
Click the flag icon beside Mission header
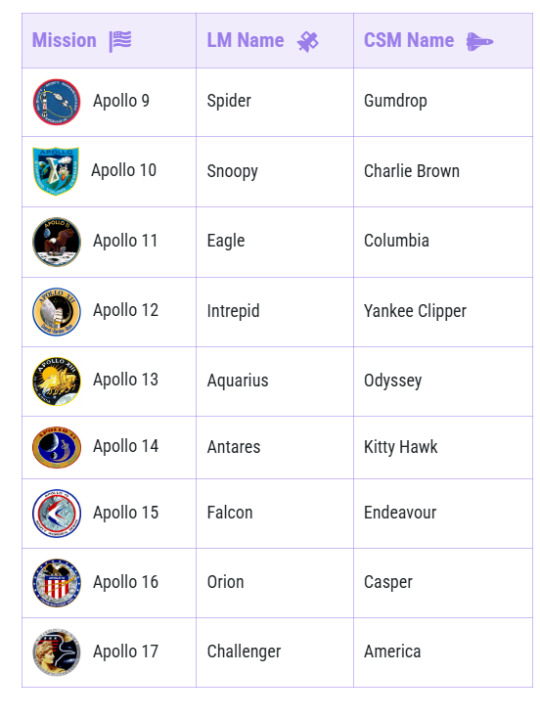pos(120,41)
